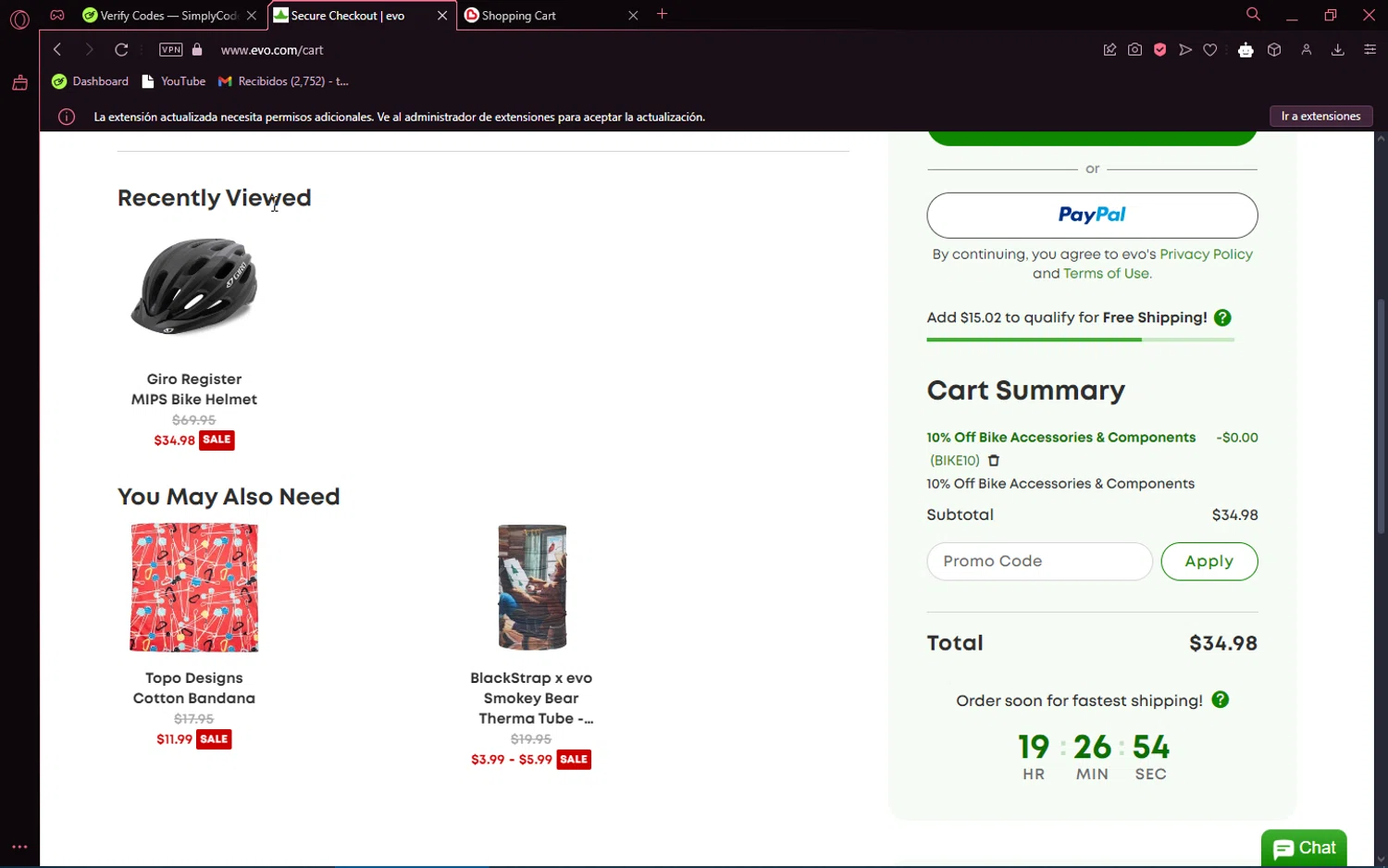Click the padlock site security icon
This screenshot has height=868, width=1388.
click(x=197, y=49)
